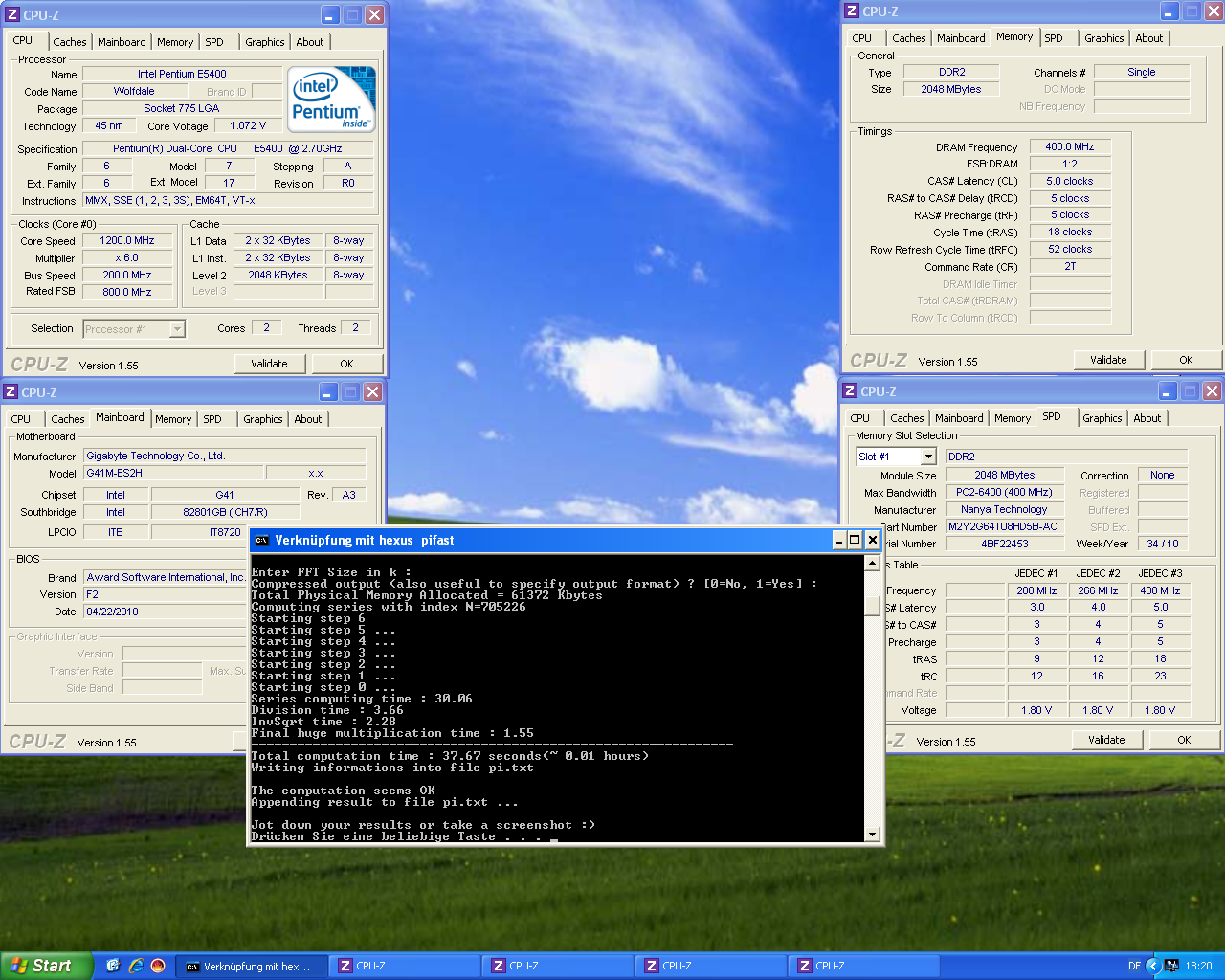Click the Intel Pentium inside logo
Viewport: 1225px width, 980px height.
pyautogui.click(x=332, y=99)
